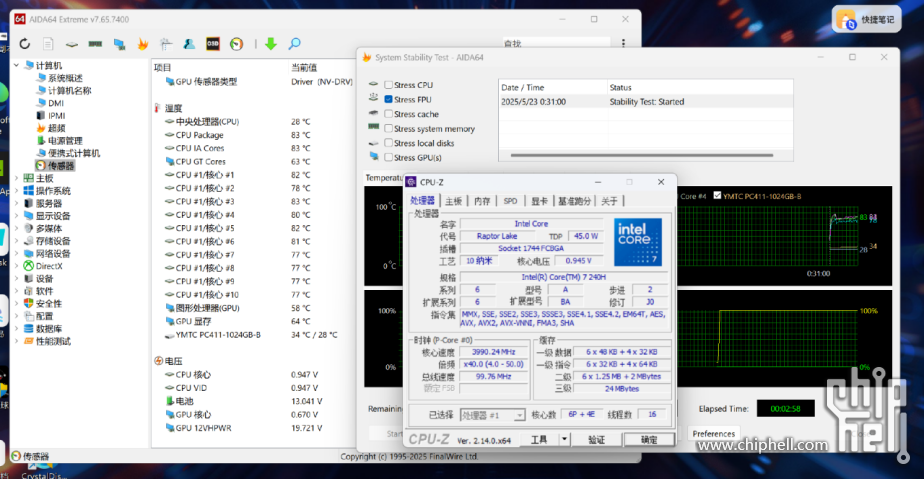The width and height of the screenshot is (924, 480).
Task: Open the Report page icon in AIDA64 toolbar
Action: pyautogui.click(x=48, y=44)
